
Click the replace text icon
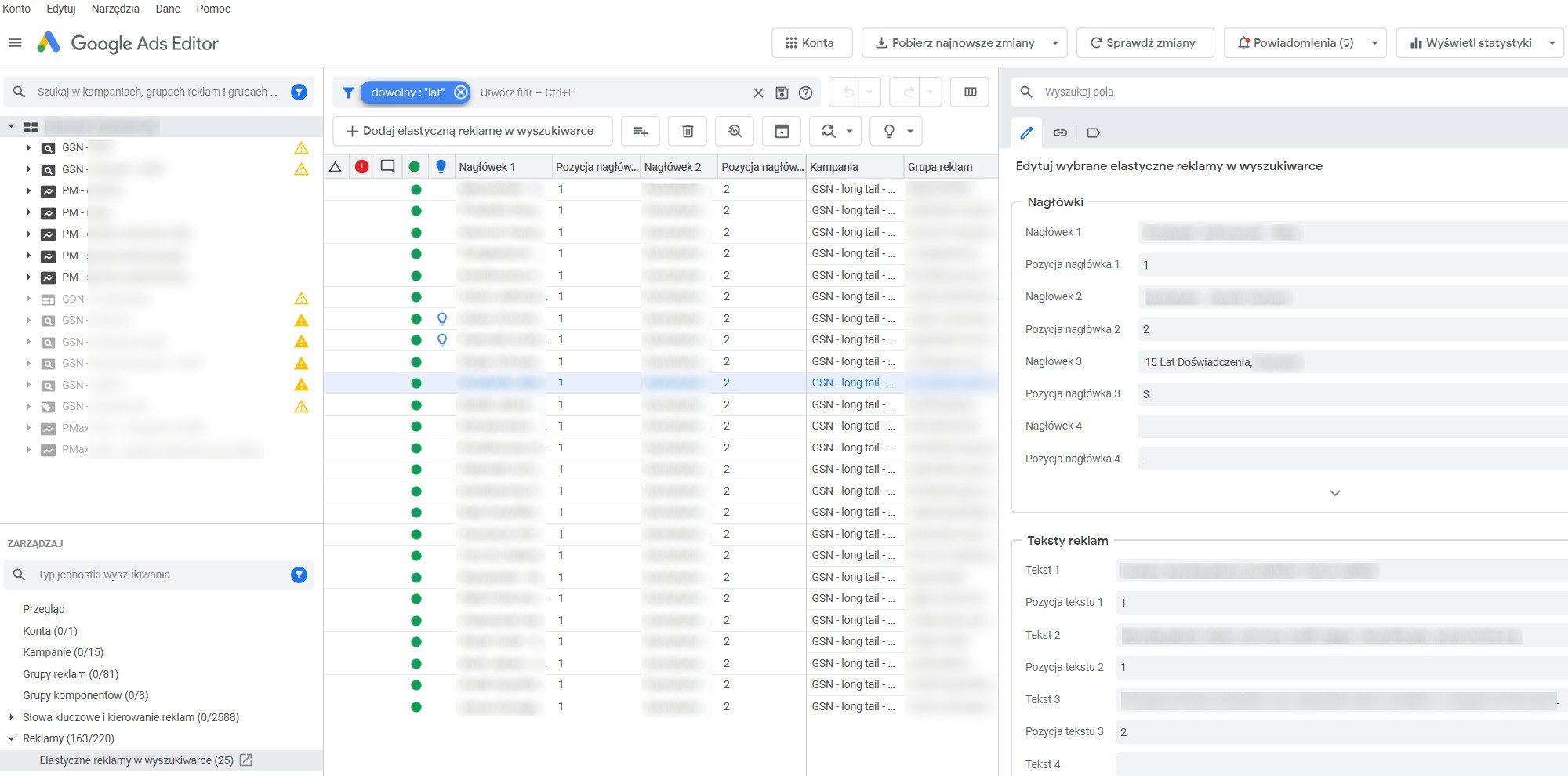pos(829,131)
